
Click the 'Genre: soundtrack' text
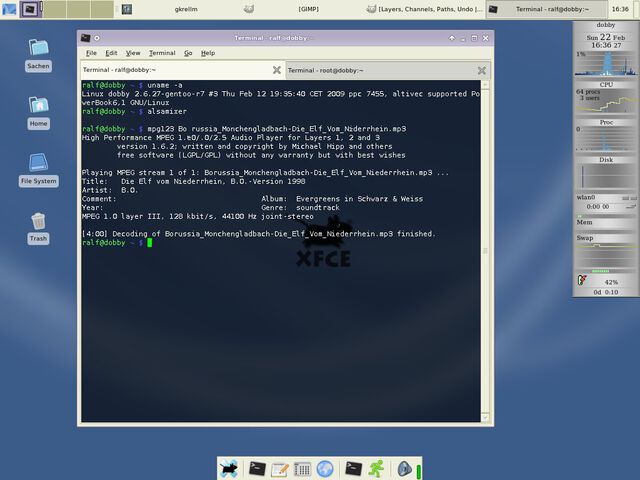[x=300, y=208]
